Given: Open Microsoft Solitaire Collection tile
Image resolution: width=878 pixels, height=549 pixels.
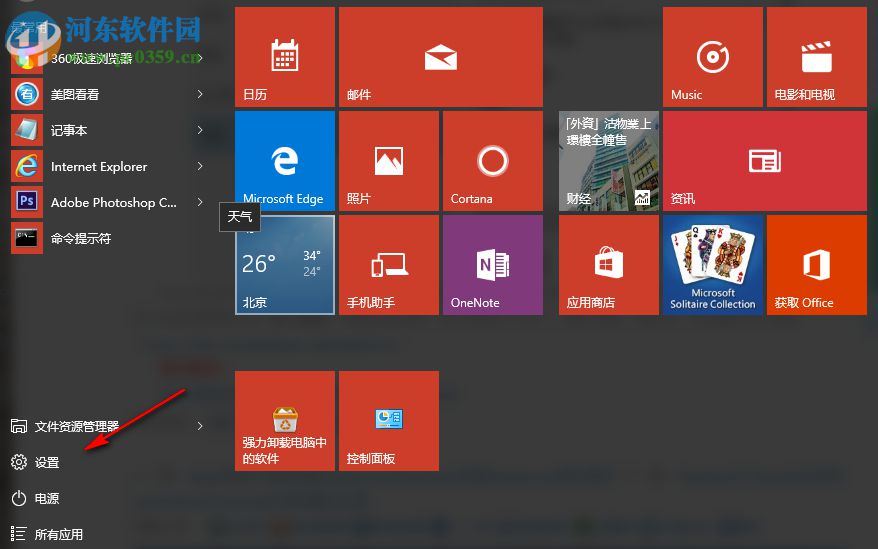Looking at the screenshot, I should pos(712,265).
